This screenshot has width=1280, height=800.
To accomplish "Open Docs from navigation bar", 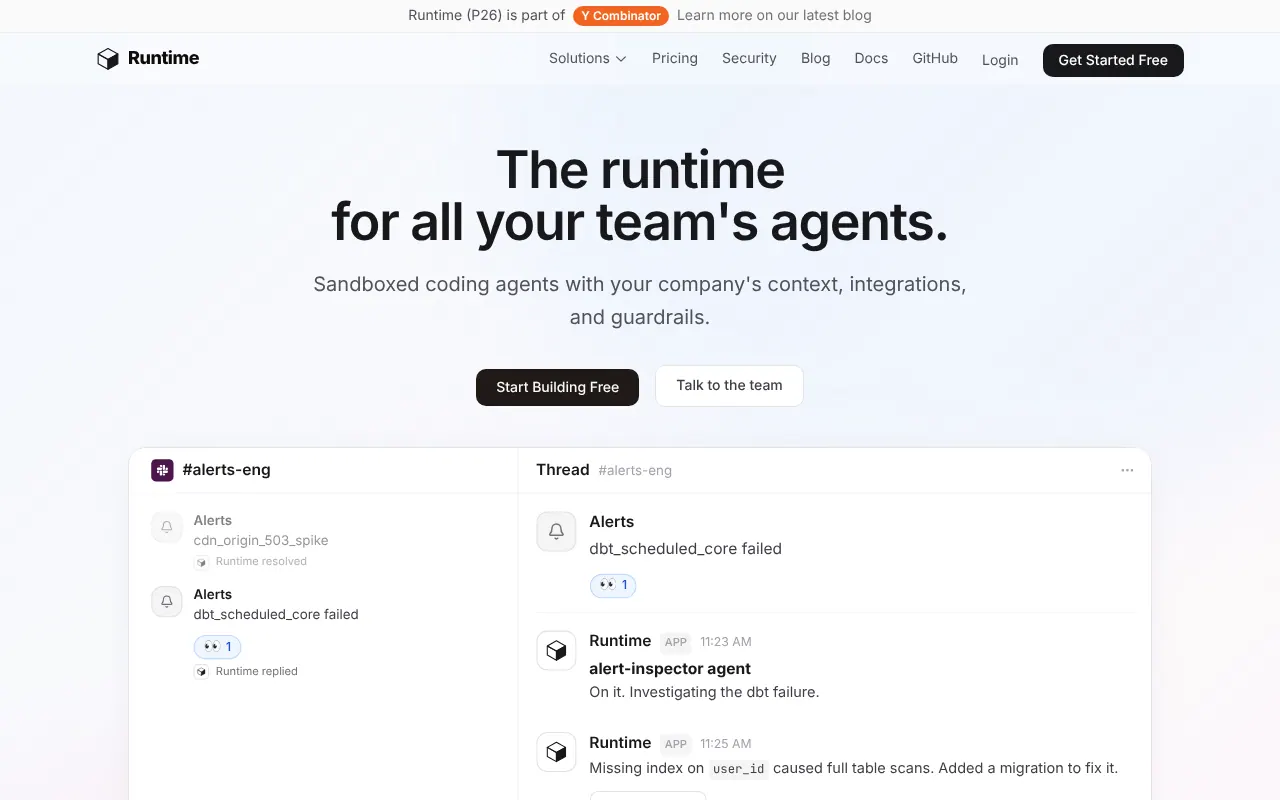I will point(871,59).
